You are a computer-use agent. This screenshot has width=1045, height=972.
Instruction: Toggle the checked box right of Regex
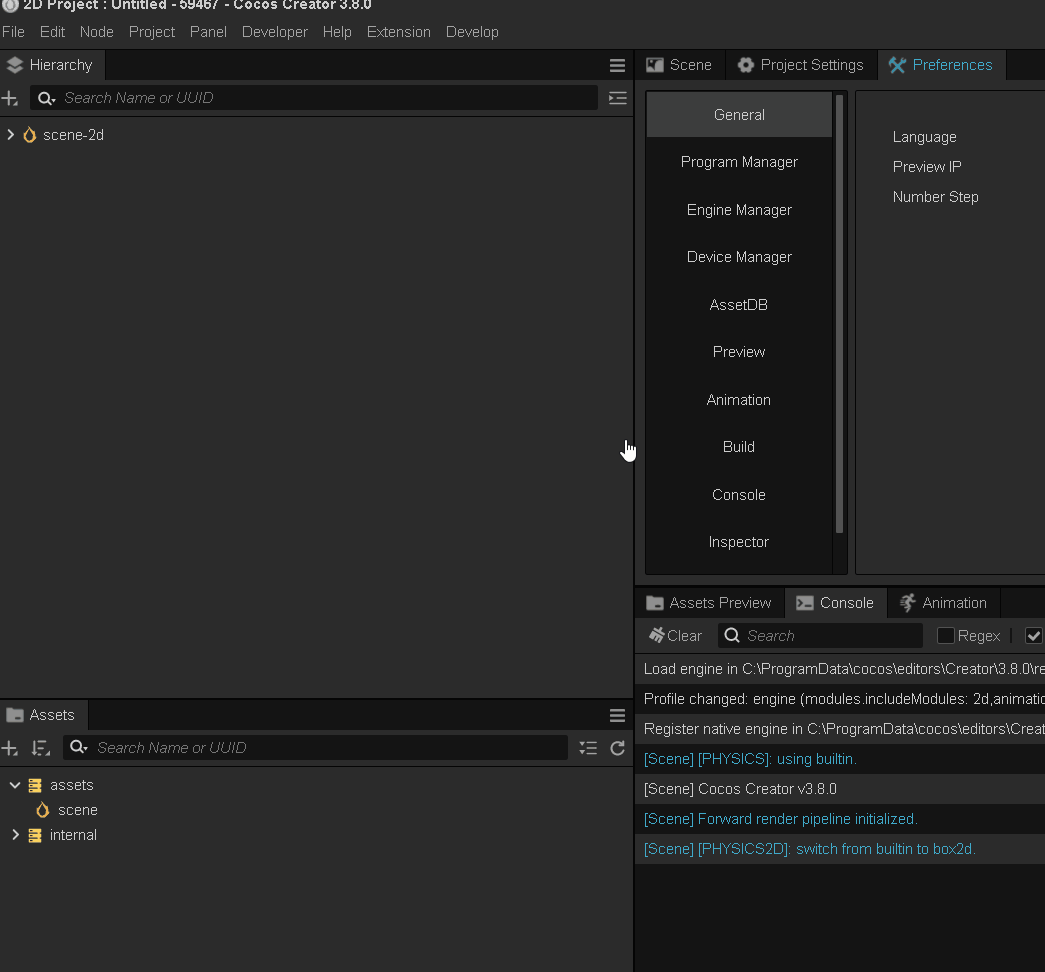[x=1034, y=636]
